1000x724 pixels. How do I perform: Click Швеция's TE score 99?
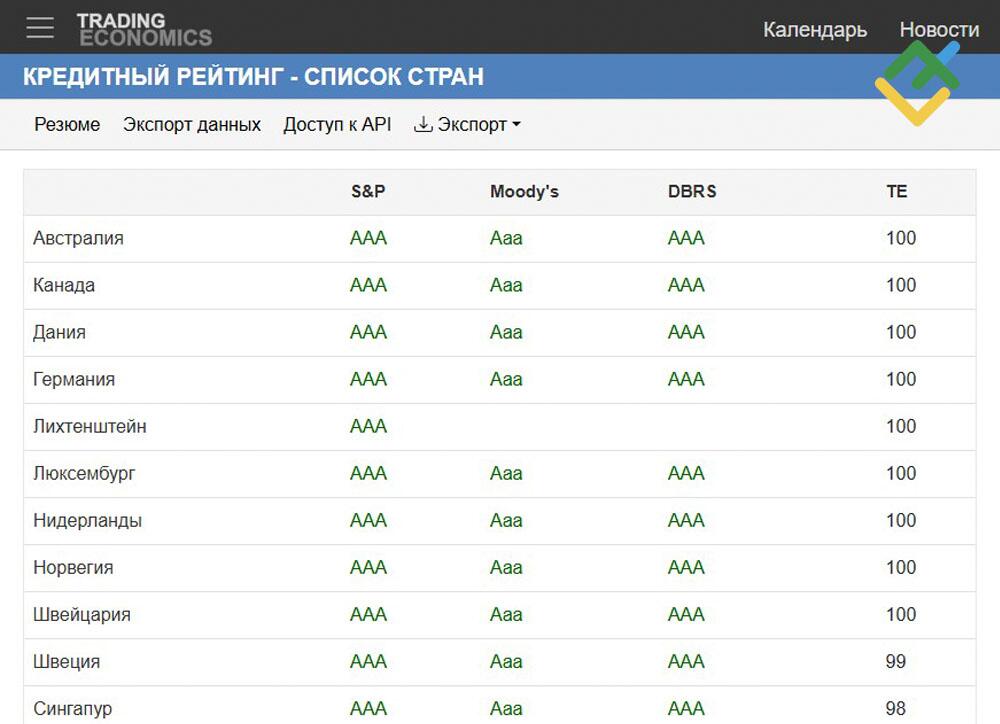pos(895,661)
